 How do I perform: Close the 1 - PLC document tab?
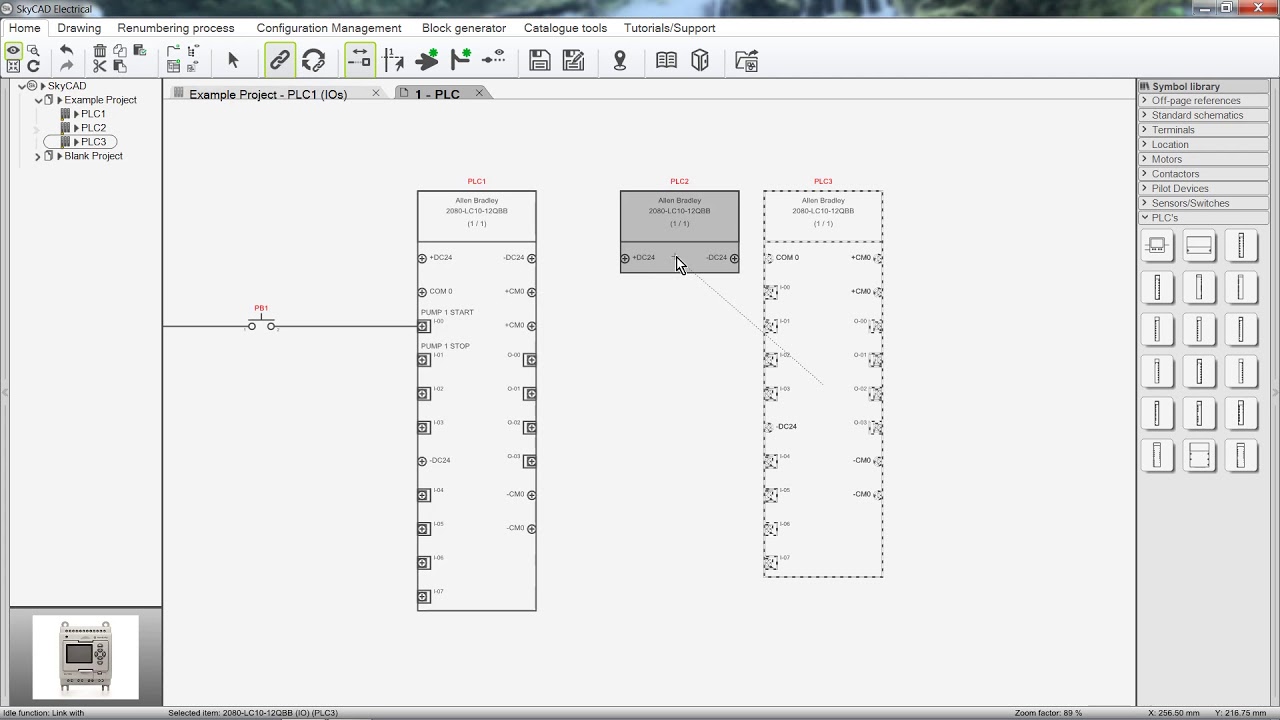[x=479, y=93]
